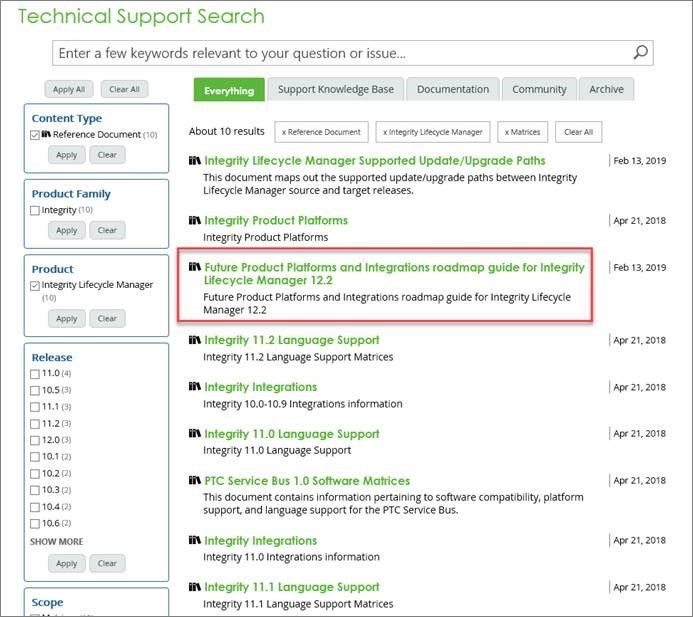This screenshot has width=693, height=617.
Task: Click document icon beside Supported Update/Upgrade Paths
Action: tap(195, 160)
